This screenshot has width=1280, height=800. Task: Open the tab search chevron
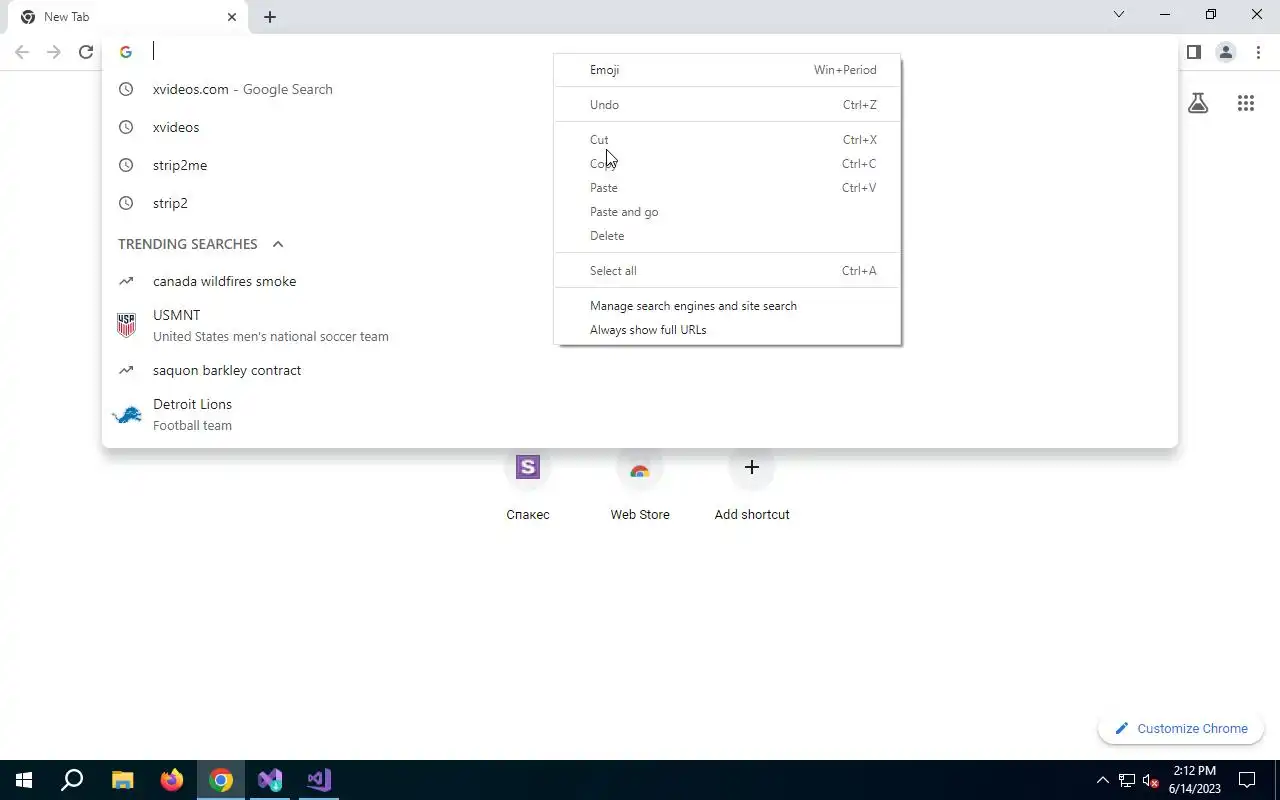(x=1119, y=15)
